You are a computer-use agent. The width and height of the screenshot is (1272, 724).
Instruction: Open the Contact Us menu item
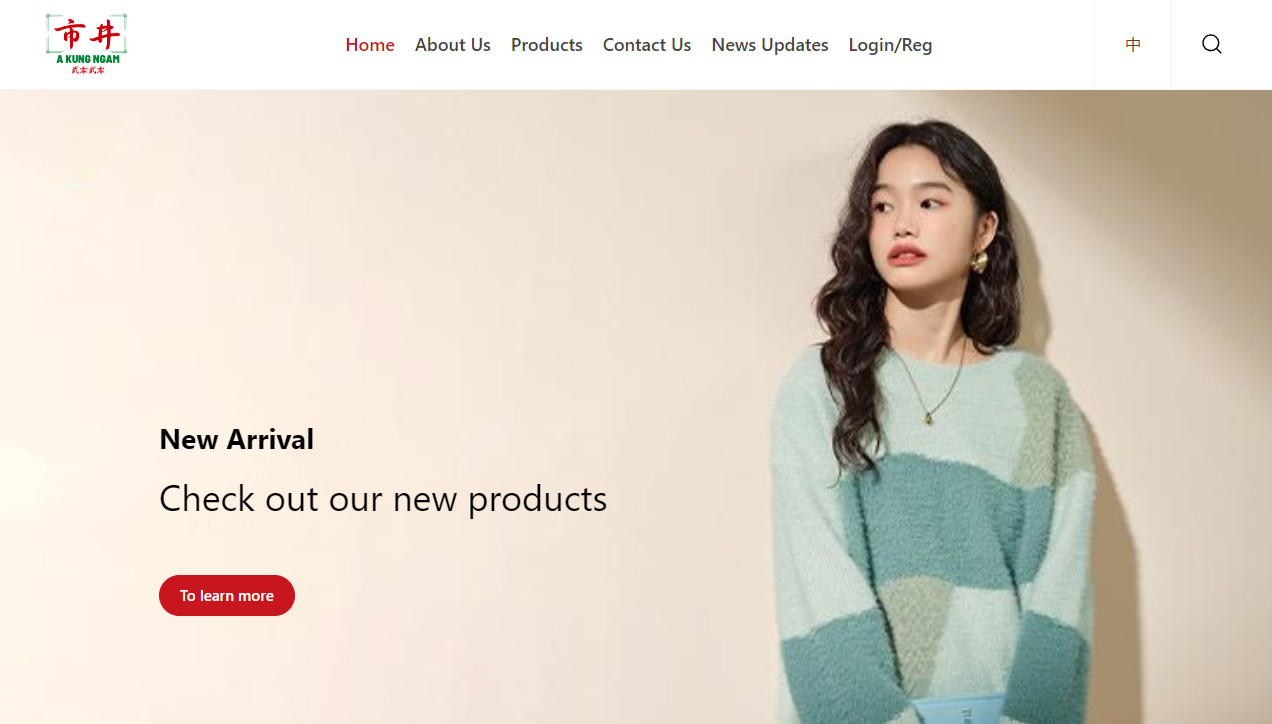coord(647,45)
